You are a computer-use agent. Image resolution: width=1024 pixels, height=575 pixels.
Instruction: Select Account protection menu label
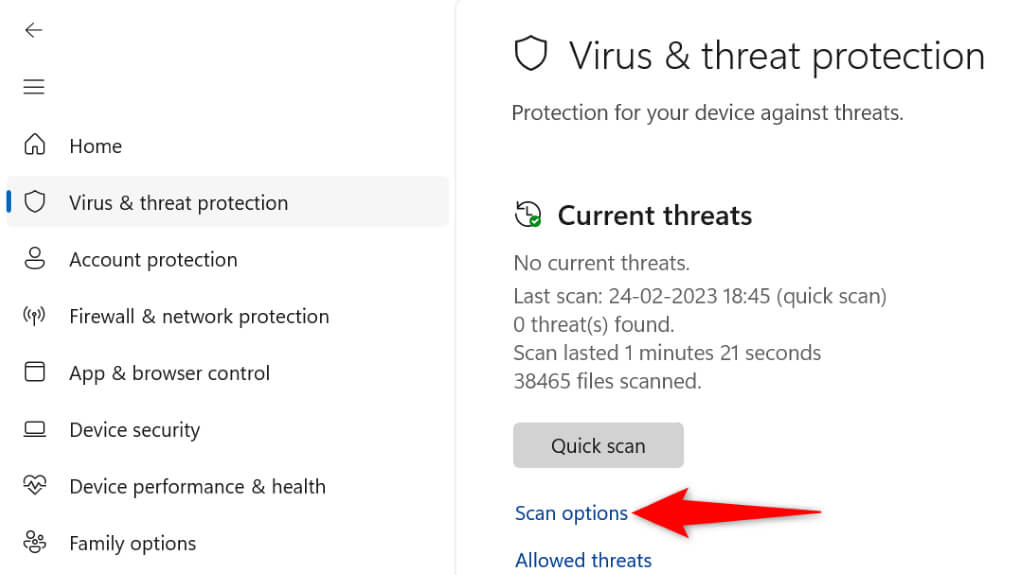pos(153,260)
